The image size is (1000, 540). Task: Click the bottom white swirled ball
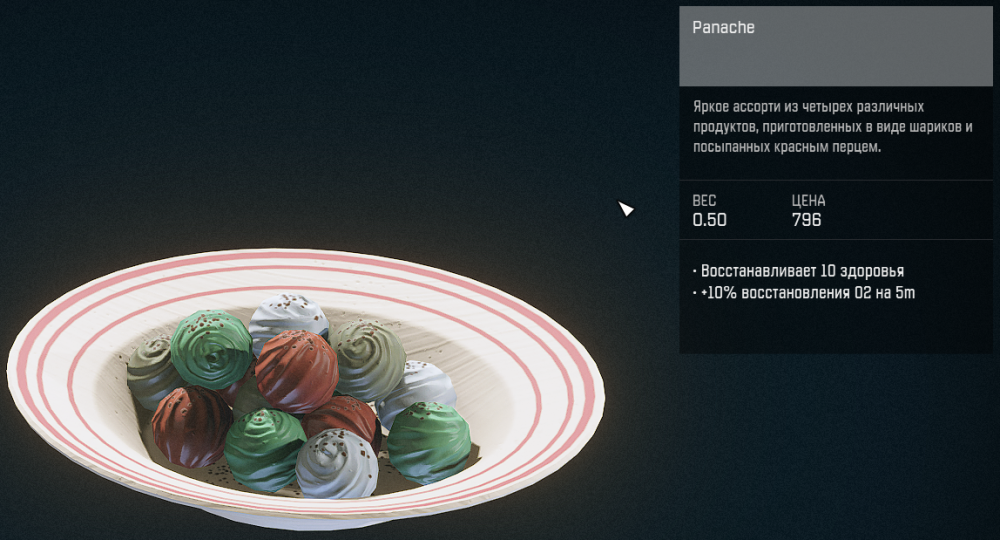pos(337,464)
